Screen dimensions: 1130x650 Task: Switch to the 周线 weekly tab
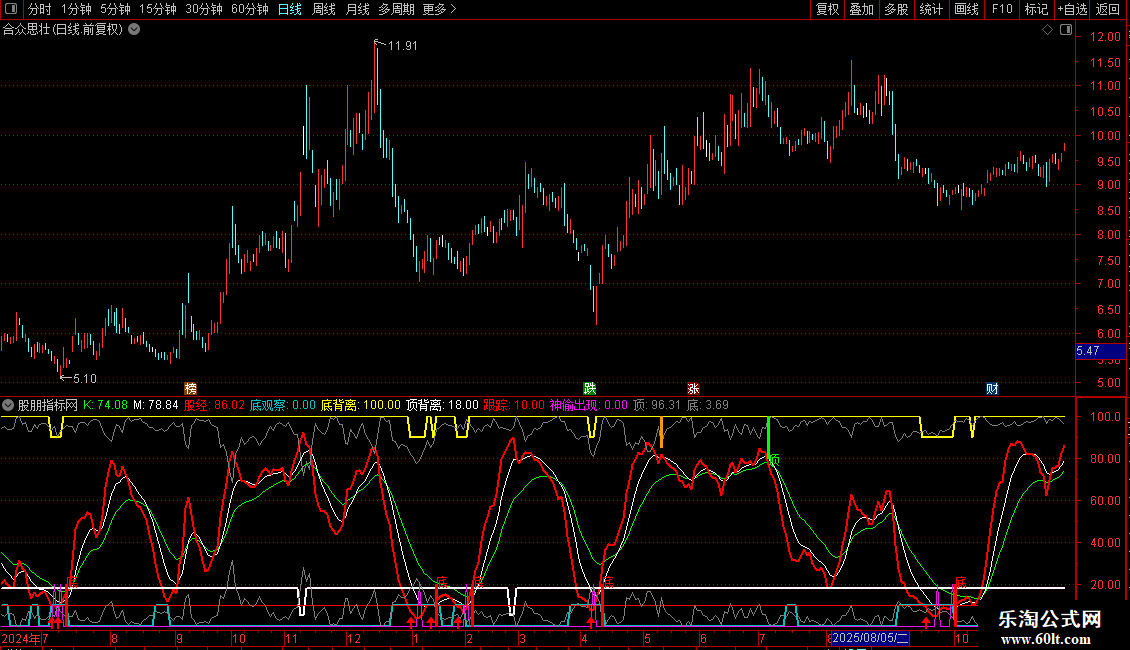pos(323,9)
